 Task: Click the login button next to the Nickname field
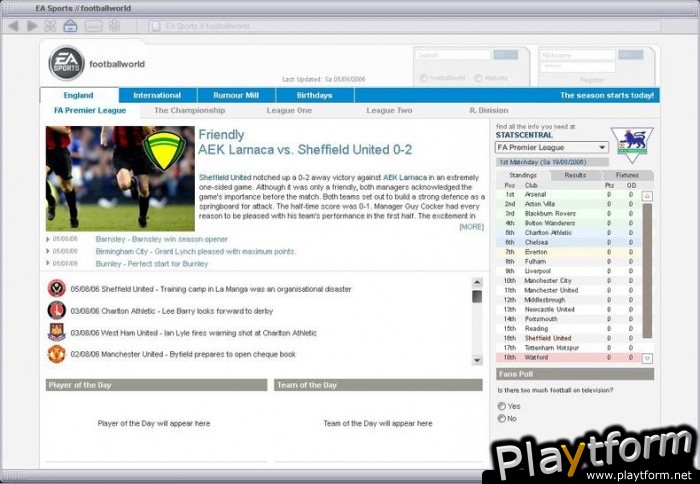point(631,55)
